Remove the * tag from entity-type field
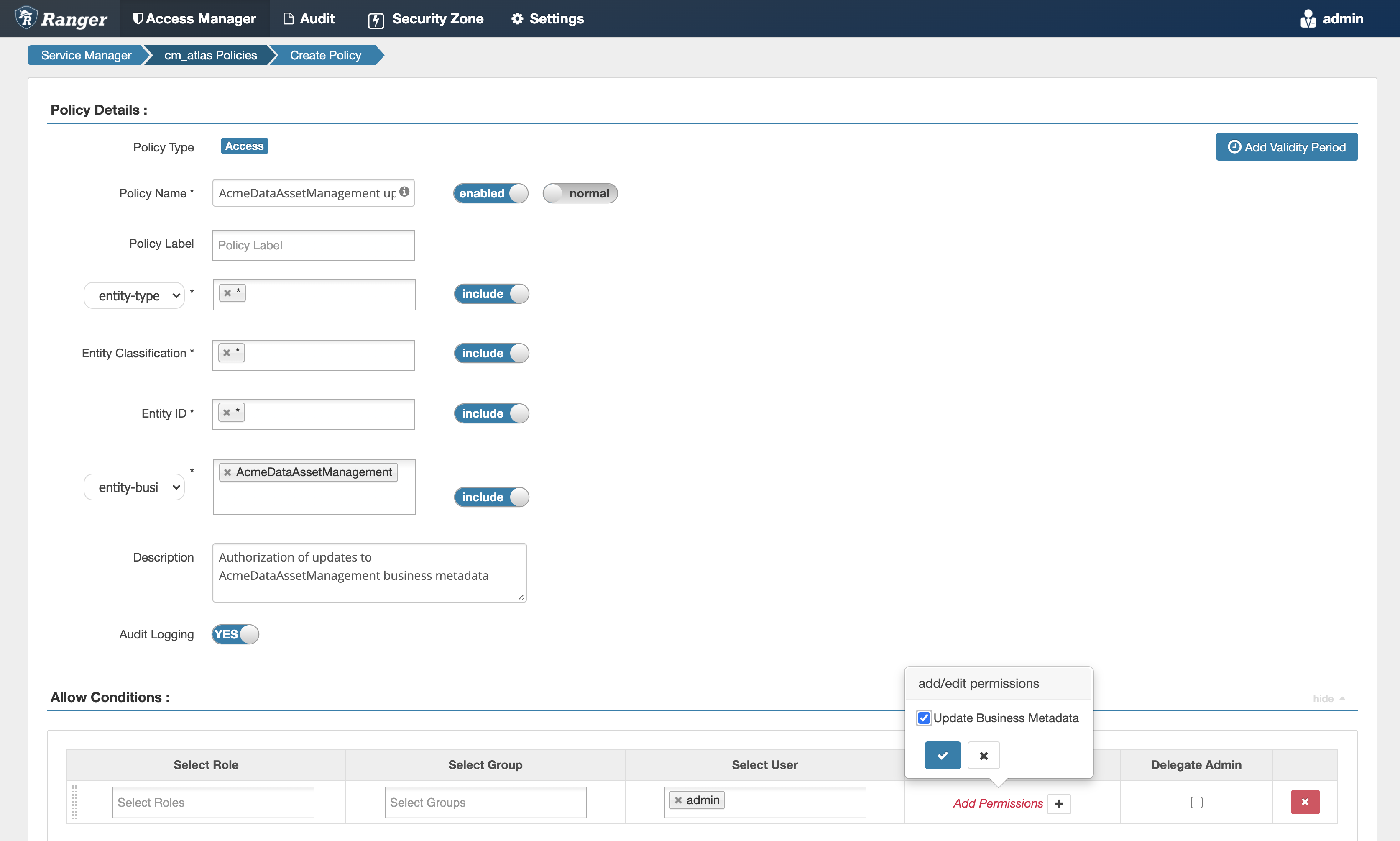 tap(227, 293)
